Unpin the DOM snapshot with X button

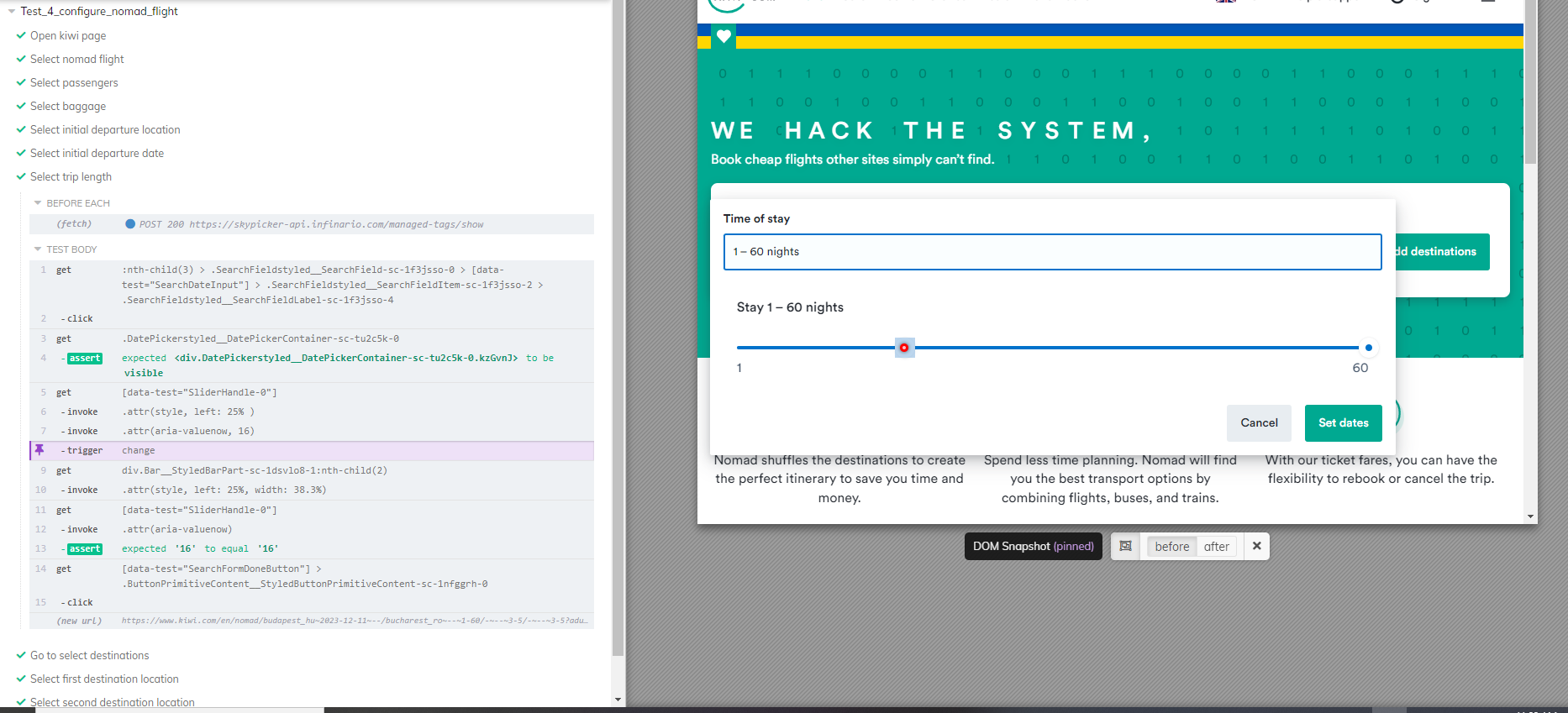click(1257, 546)
